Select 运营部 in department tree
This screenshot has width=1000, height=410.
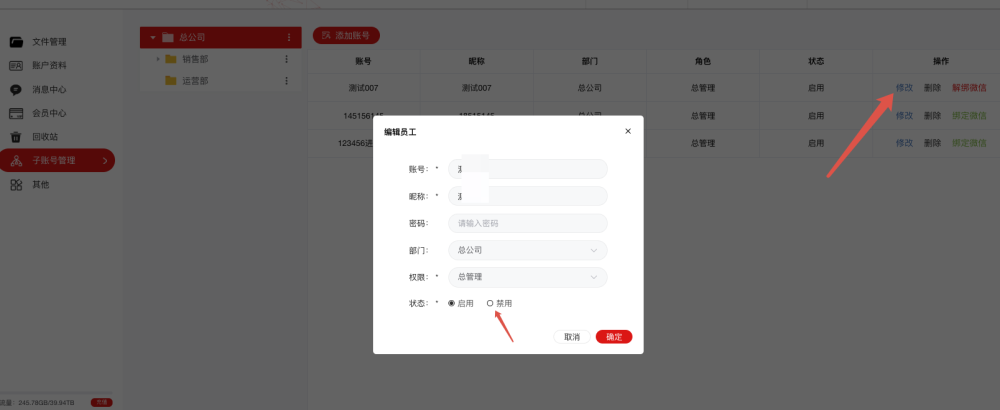click(x=195, y=81)
